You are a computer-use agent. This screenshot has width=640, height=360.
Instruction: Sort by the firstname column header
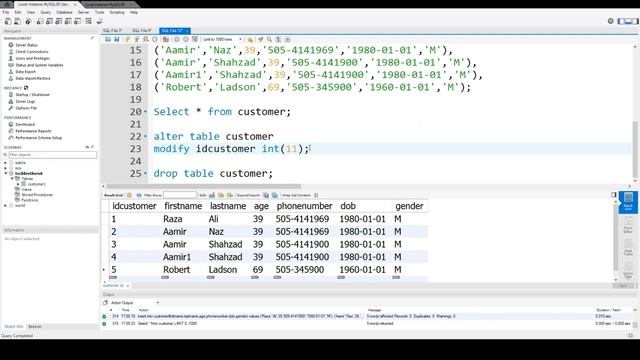[x=183, y=206]
